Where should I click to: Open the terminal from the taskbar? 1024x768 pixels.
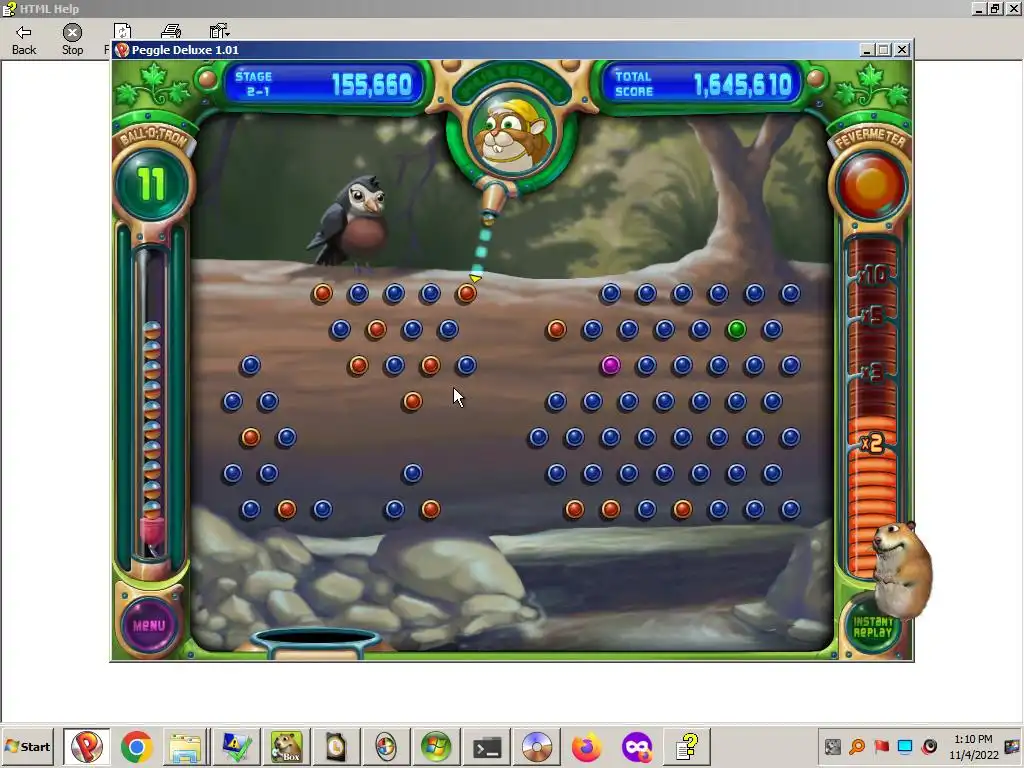(x=487, y=747)
